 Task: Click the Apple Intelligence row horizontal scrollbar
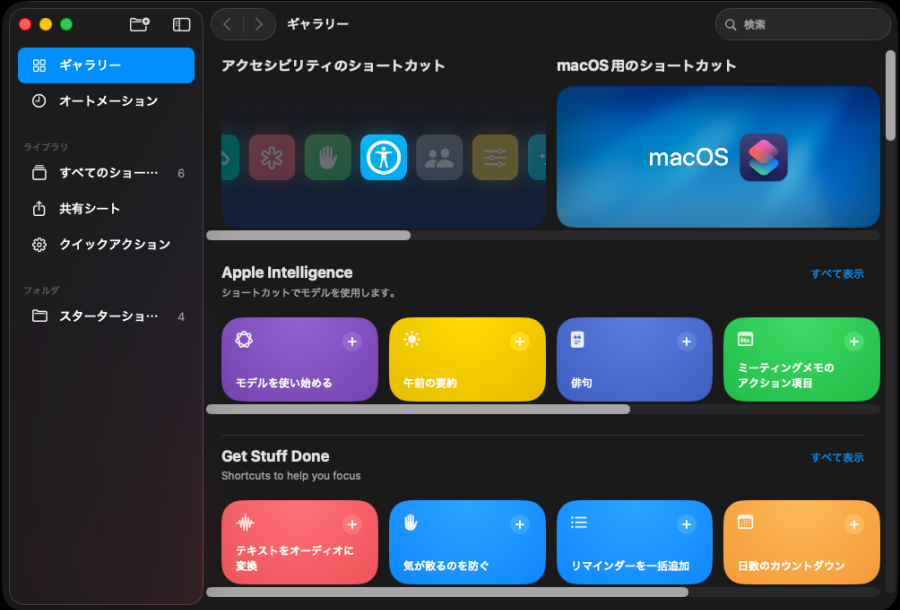[418, 409]
